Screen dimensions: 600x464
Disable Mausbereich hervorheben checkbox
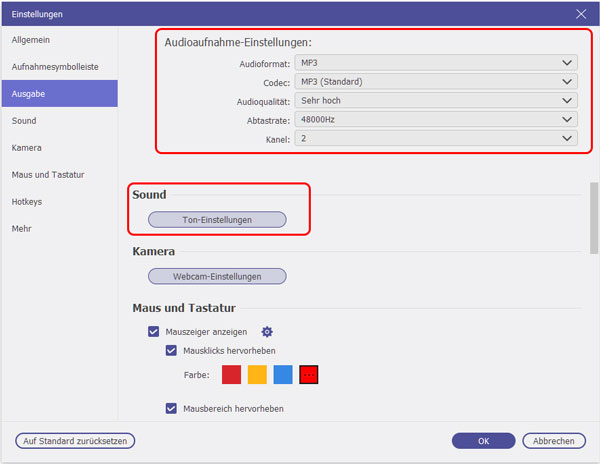(x=171, y=409)
